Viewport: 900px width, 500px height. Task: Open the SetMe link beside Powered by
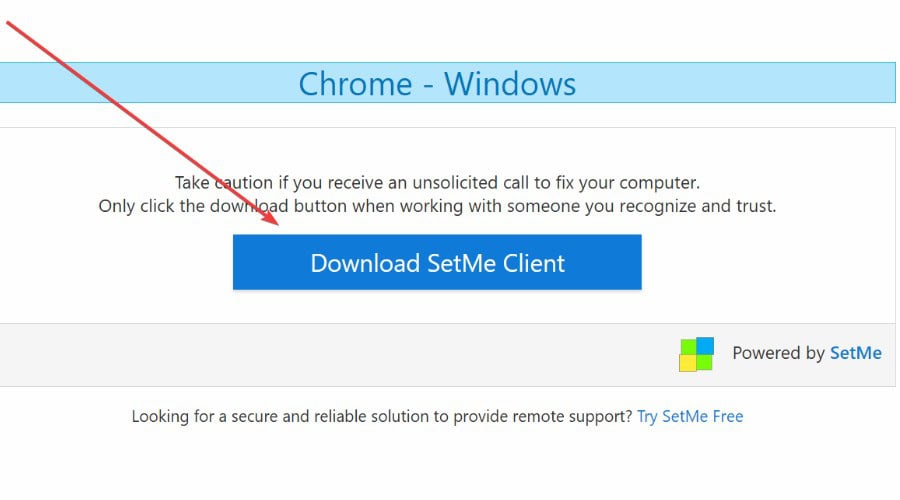[x=856, y=353]
